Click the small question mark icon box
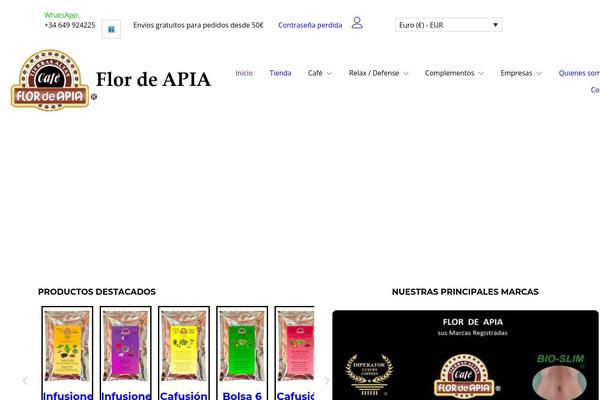The image size is (600, 400). point(111,29)
